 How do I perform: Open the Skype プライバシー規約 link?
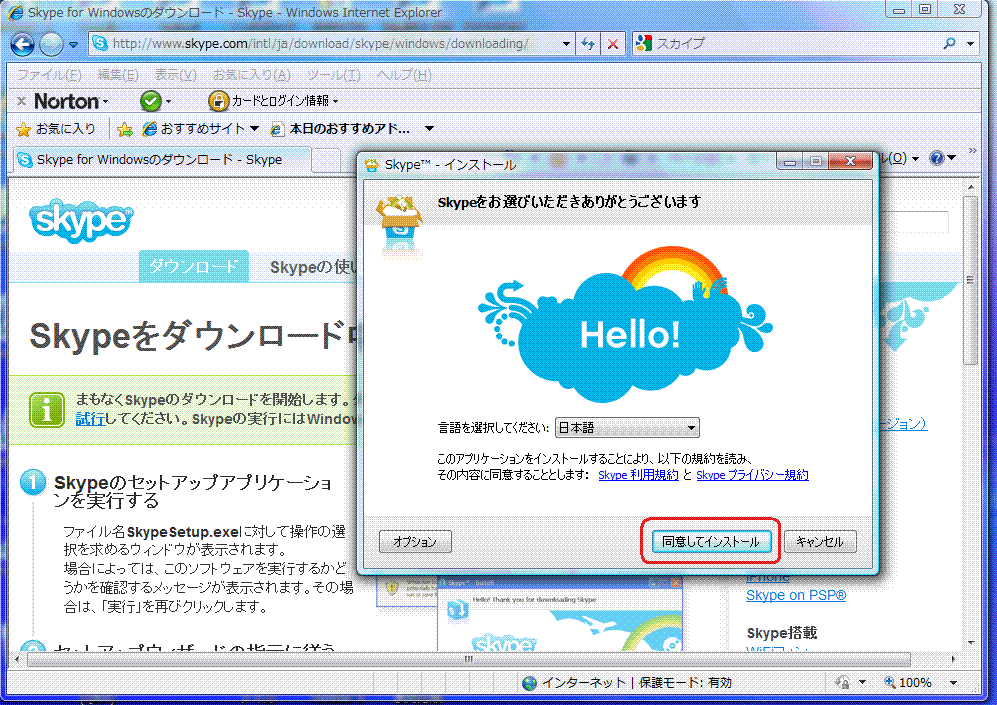(752, 475)
